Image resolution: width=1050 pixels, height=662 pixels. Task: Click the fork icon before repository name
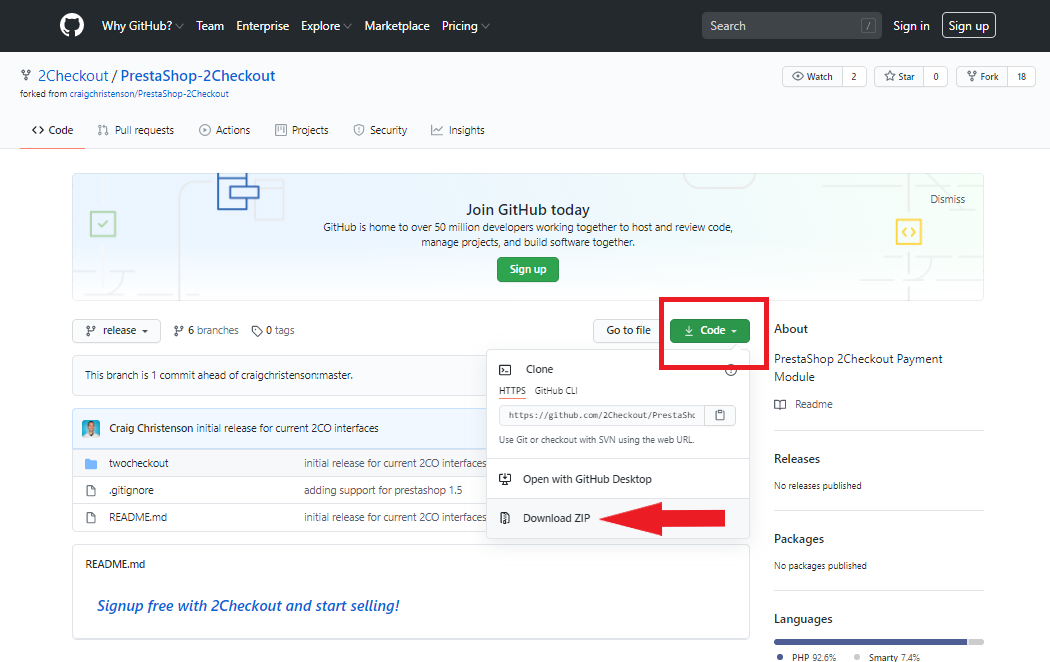click(25, 75)
